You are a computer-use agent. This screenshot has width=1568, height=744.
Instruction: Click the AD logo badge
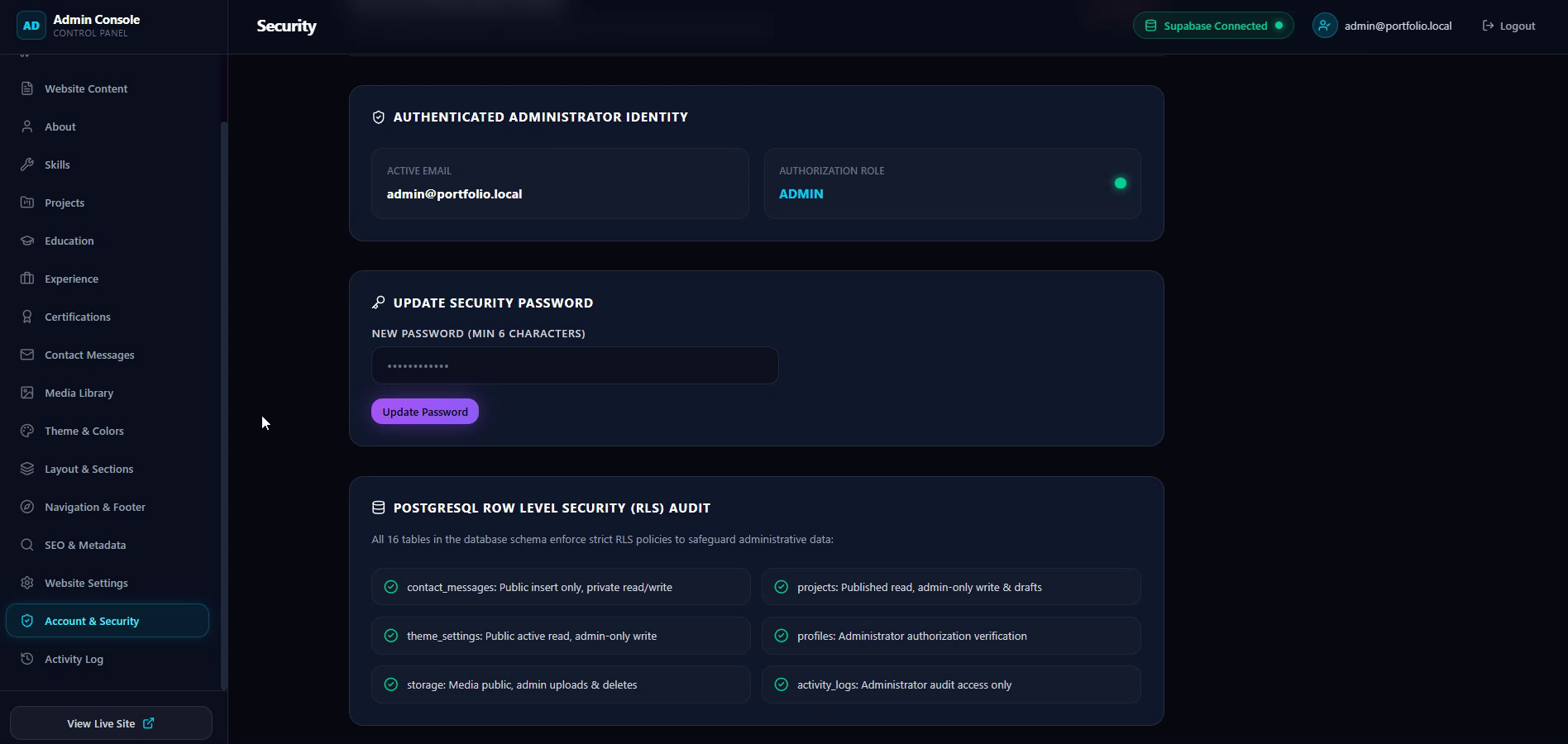[x=31, y=26]
